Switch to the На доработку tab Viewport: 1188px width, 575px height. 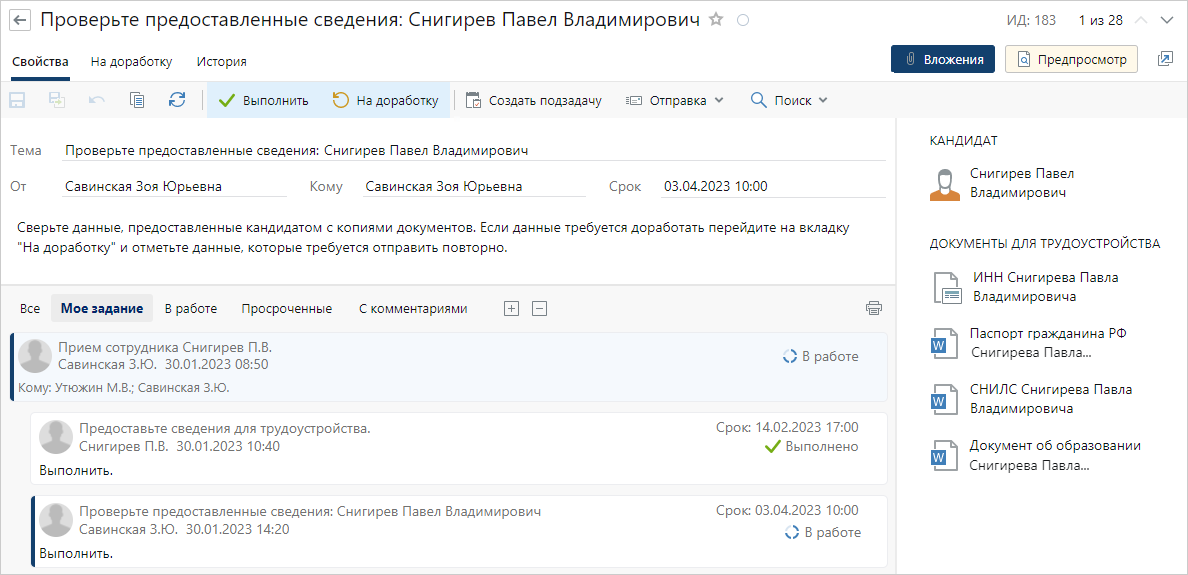pos(131,61)
